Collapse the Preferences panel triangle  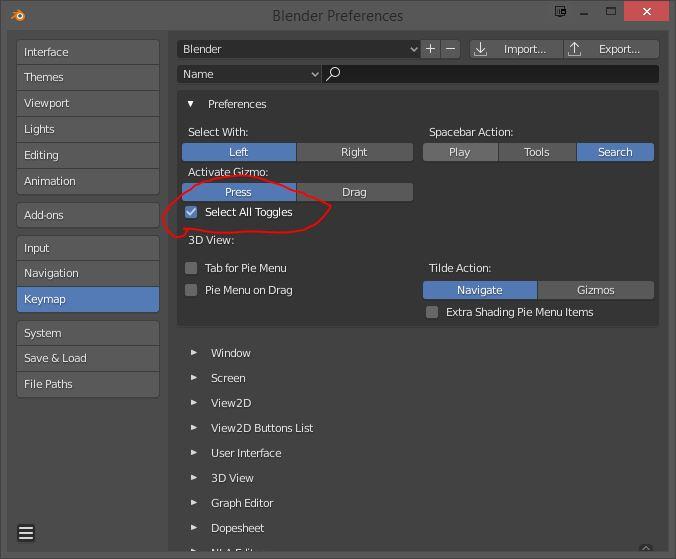click(191, 104)
